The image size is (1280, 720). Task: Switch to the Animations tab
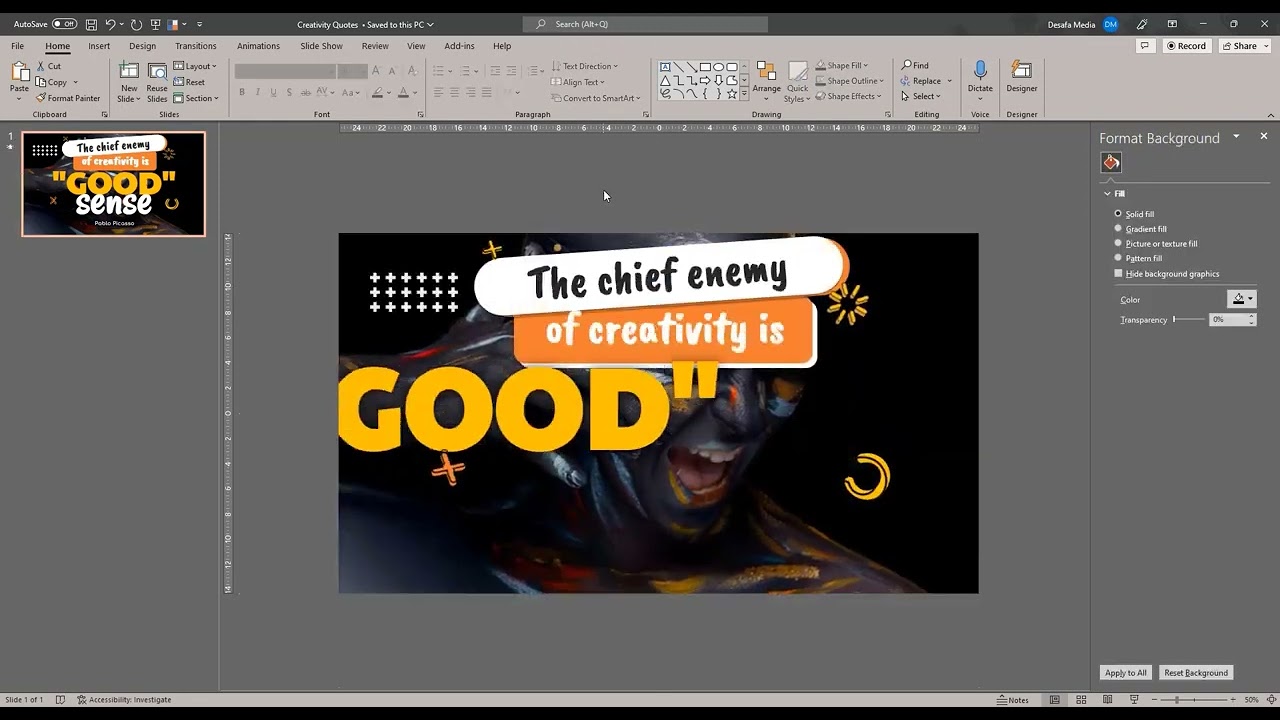point(258,46)
